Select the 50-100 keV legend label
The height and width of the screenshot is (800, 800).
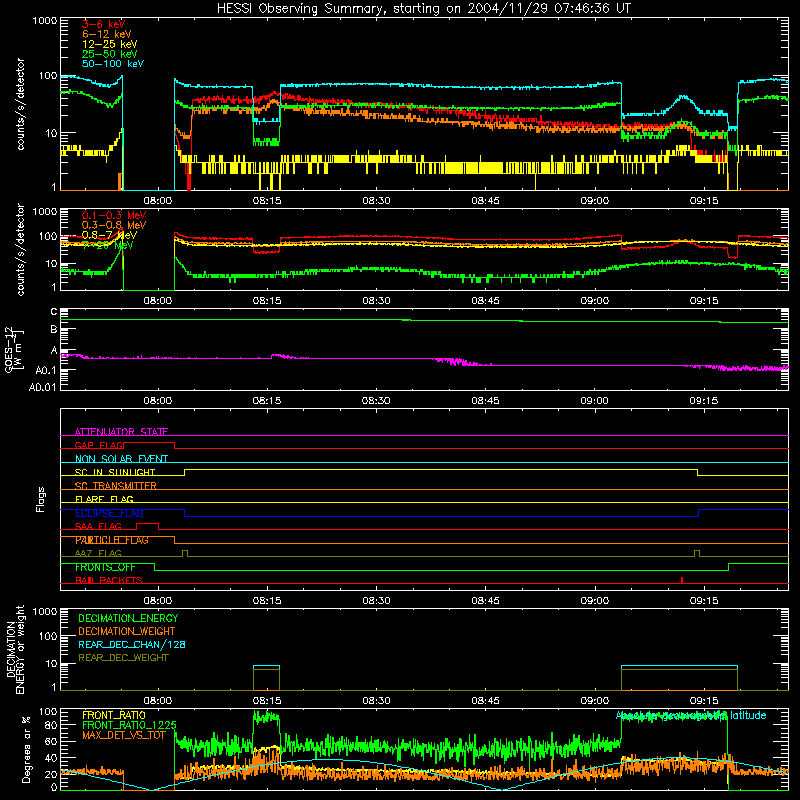pyautogui.click(x=113, y=64)
